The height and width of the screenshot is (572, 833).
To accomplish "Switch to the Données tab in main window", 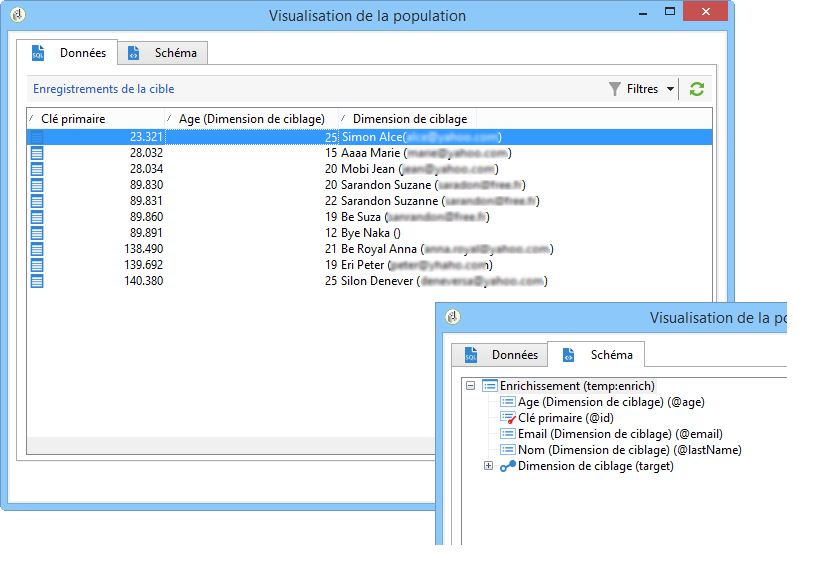I will pos(67,53).
